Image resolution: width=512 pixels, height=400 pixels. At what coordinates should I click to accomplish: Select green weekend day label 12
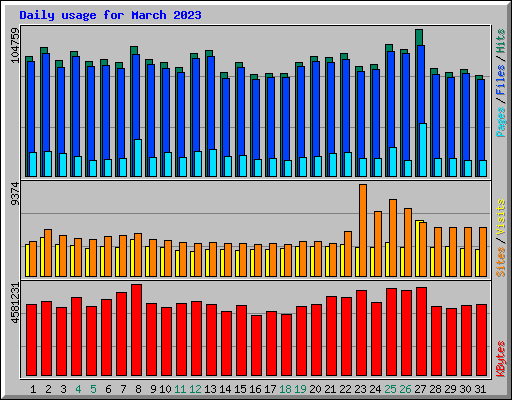195,389
